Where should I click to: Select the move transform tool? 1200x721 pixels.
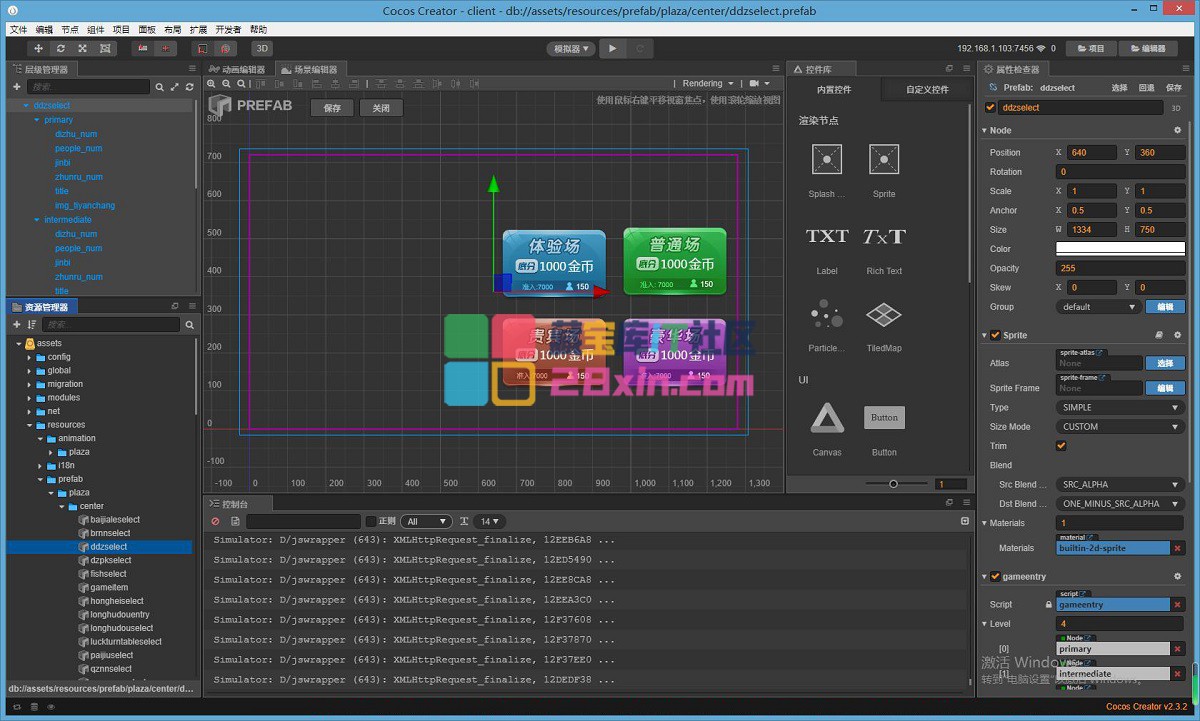39,48
